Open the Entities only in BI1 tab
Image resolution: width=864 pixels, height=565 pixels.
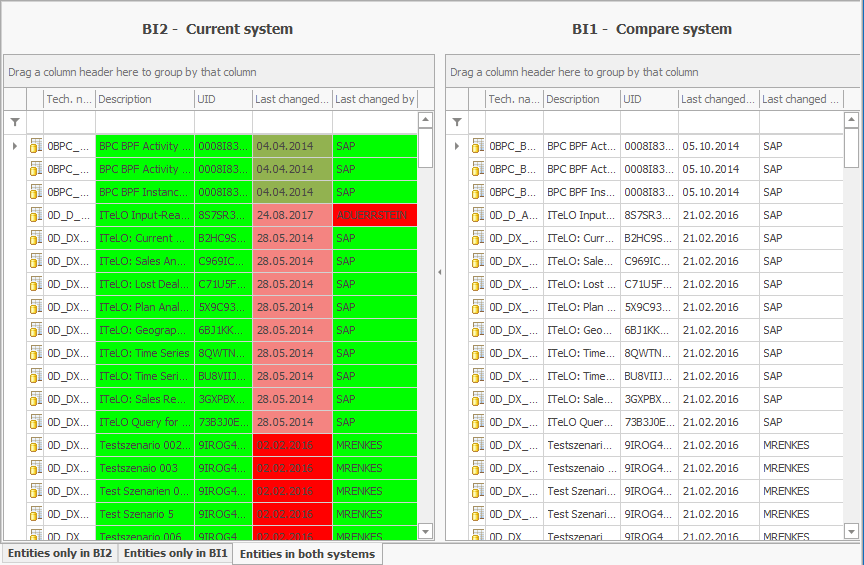(176, 553)
